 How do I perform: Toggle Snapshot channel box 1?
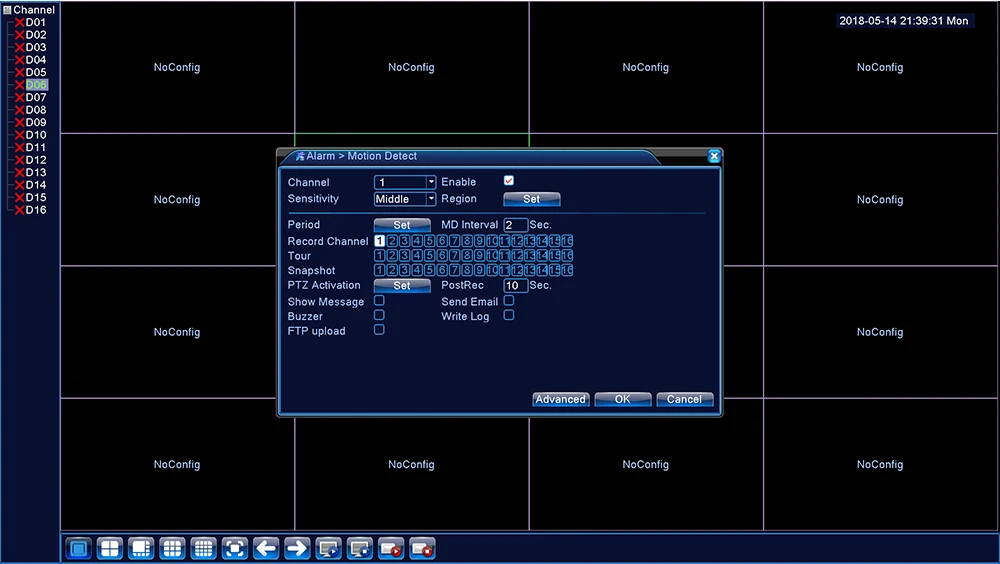click(x=379, y=270)
